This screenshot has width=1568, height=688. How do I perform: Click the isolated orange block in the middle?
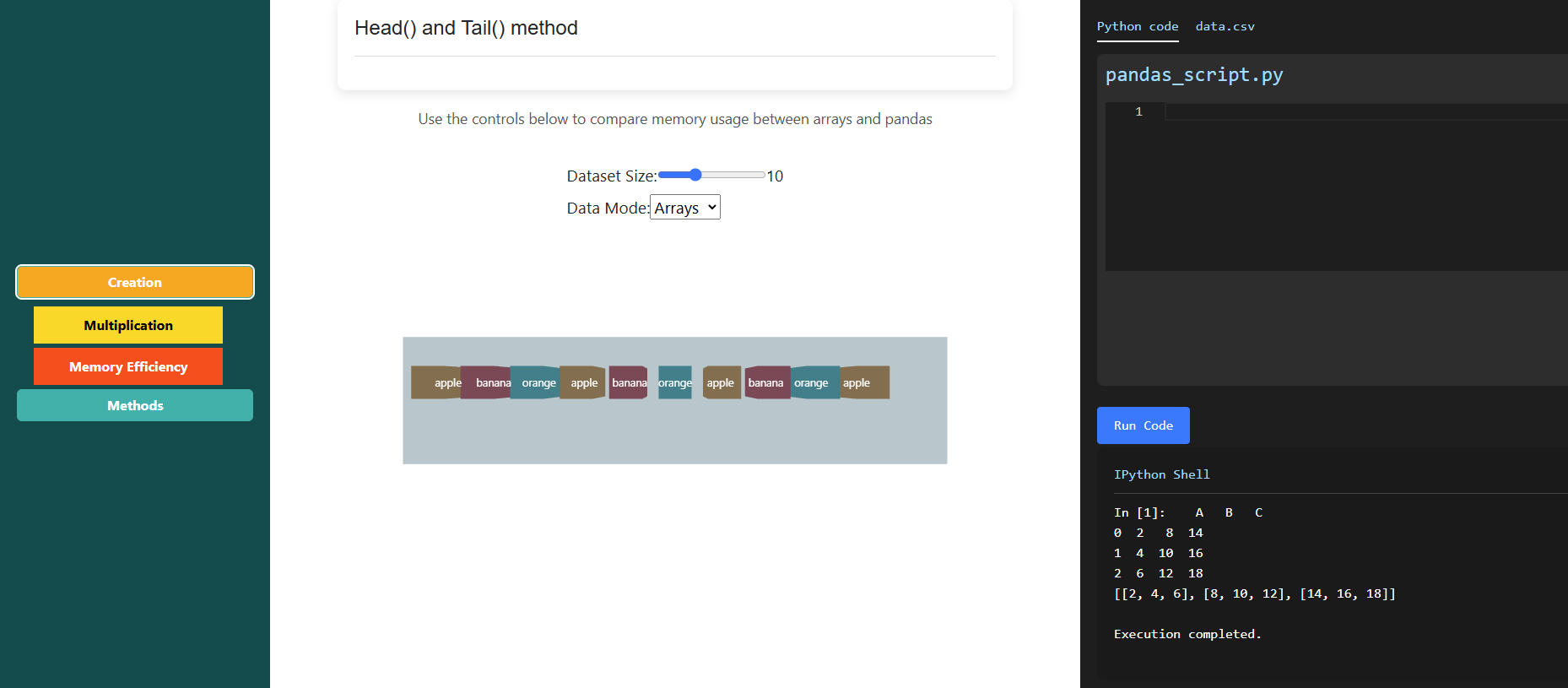[x=675, y=382]
